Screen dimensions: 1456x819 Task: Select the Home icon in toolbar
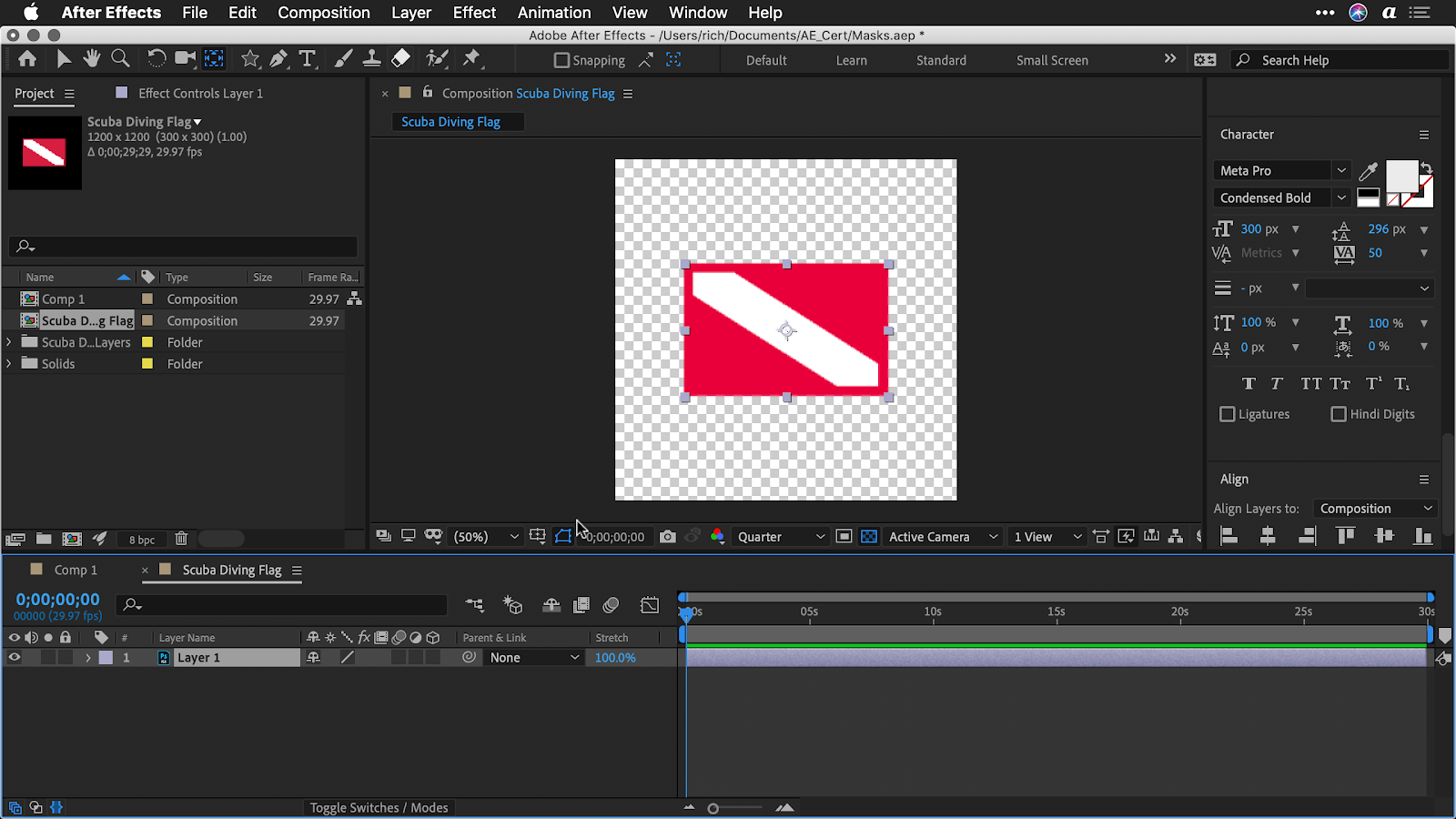click(27, 59)
